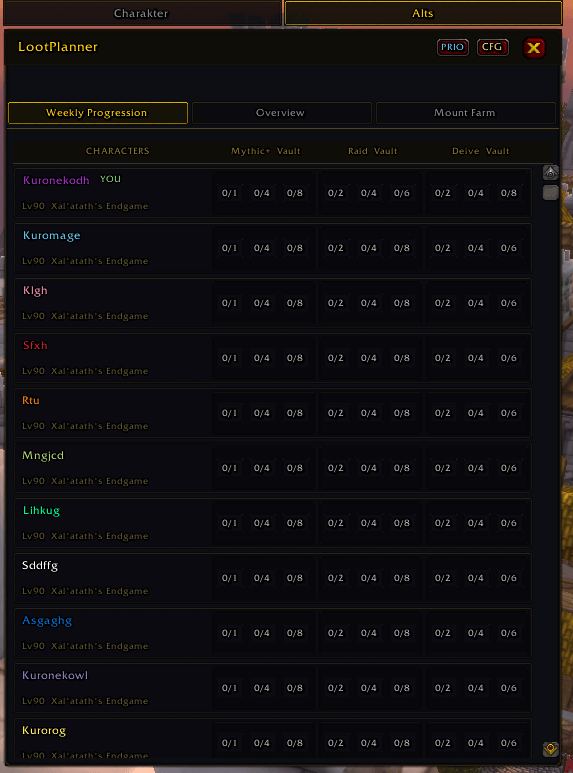Select character Sddffg

coord(39,565)
